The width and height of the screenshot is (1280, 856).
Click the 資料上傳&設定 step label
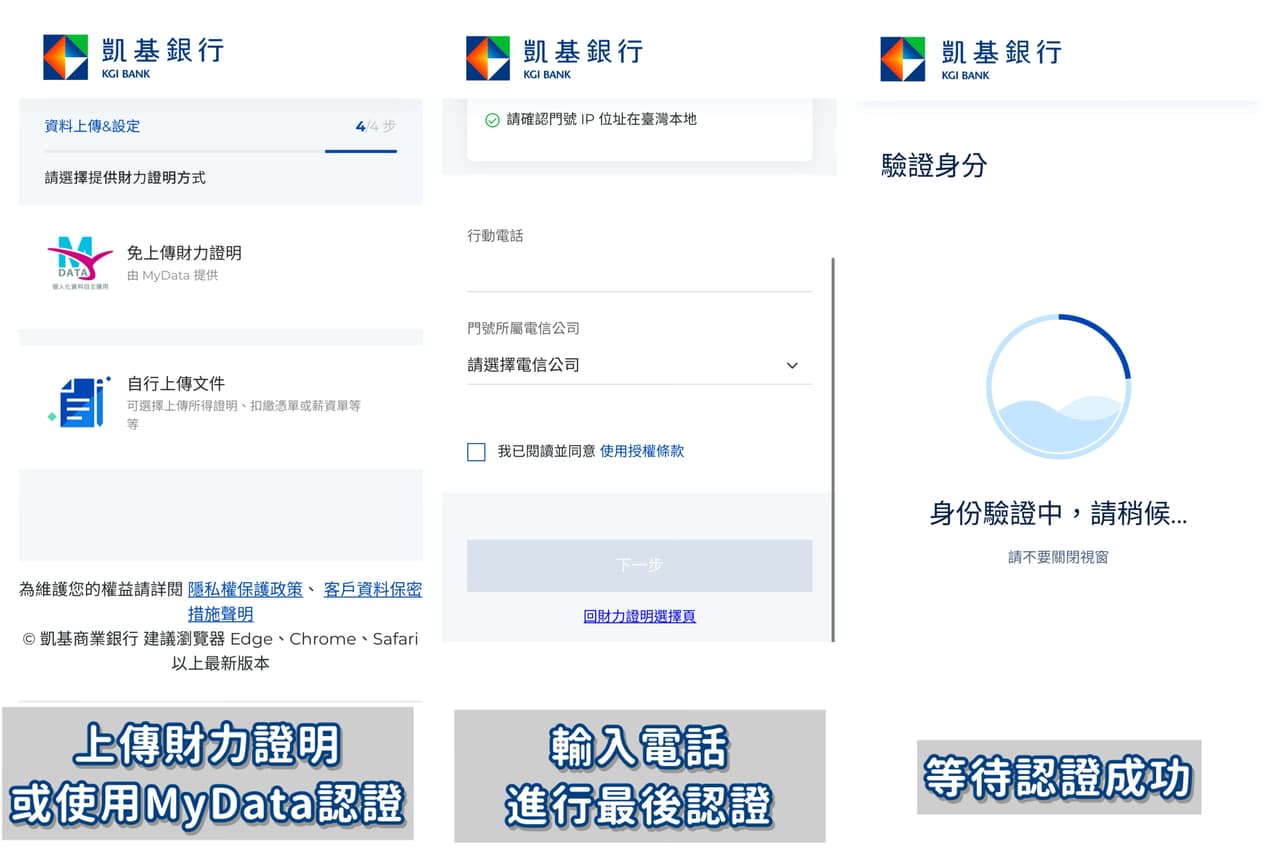pos(92,126)
